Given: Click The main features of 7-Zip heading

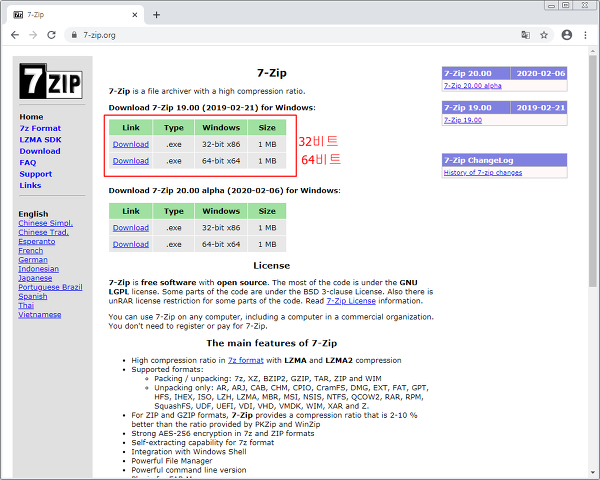Looking at the screenshot, I should click(272, 343).
